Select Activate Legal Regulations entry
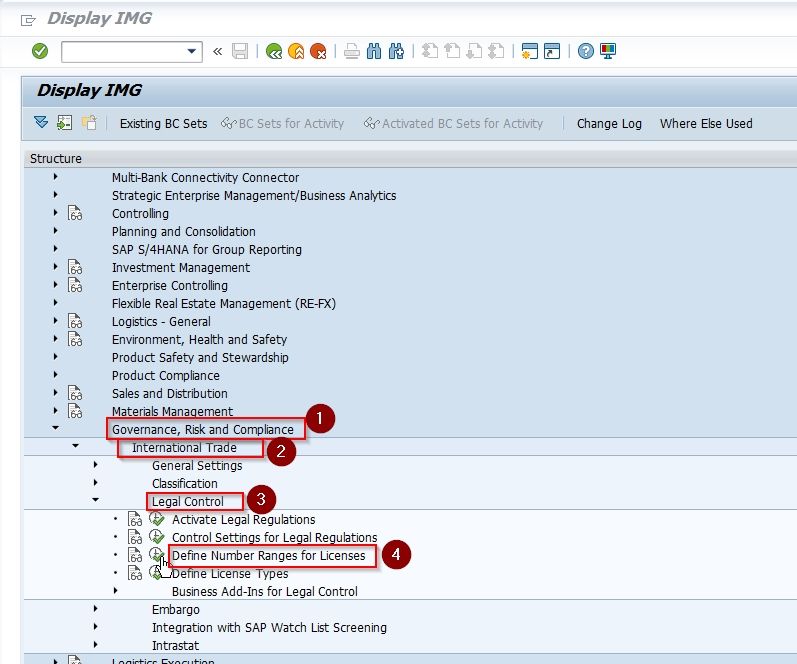This screenshot has height=664, width=797. (243, 520)
